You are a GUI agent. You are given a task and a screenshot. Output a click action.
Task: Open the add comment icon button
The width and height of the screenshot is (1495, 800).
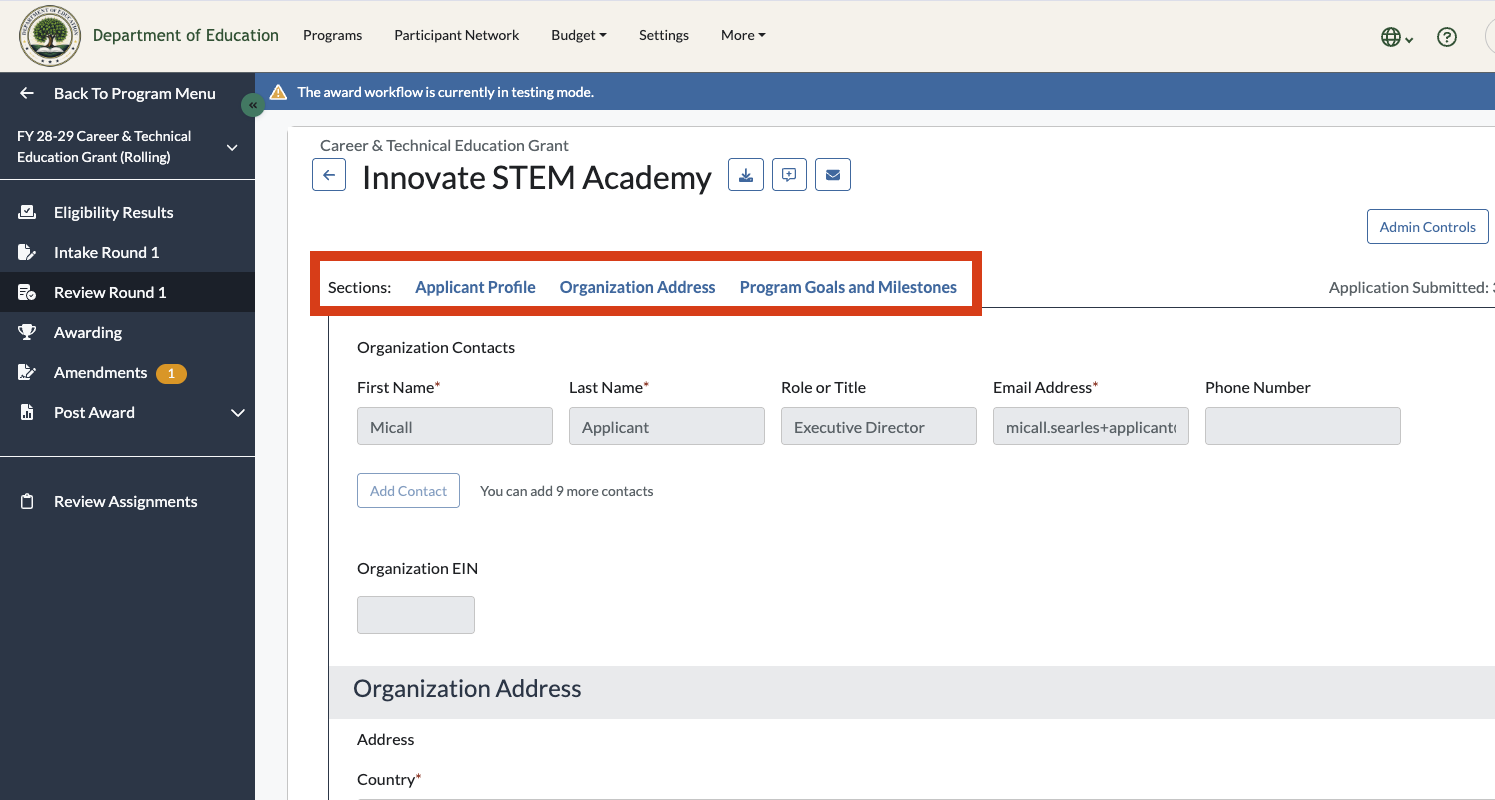click(x=789, y=175)
